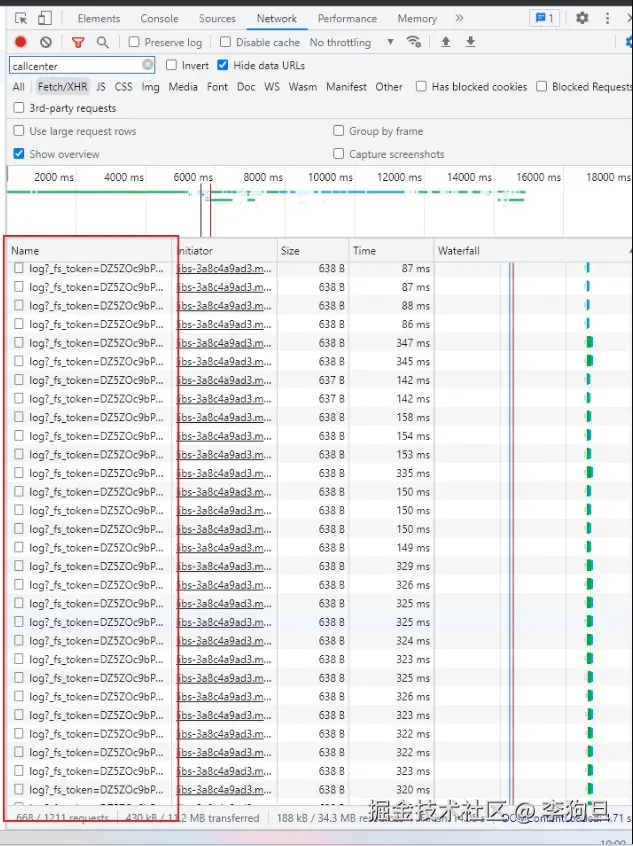This screenshot has height=846, width=633.
Task: Select the log request taking 347 ms
Action: [96, 343]
